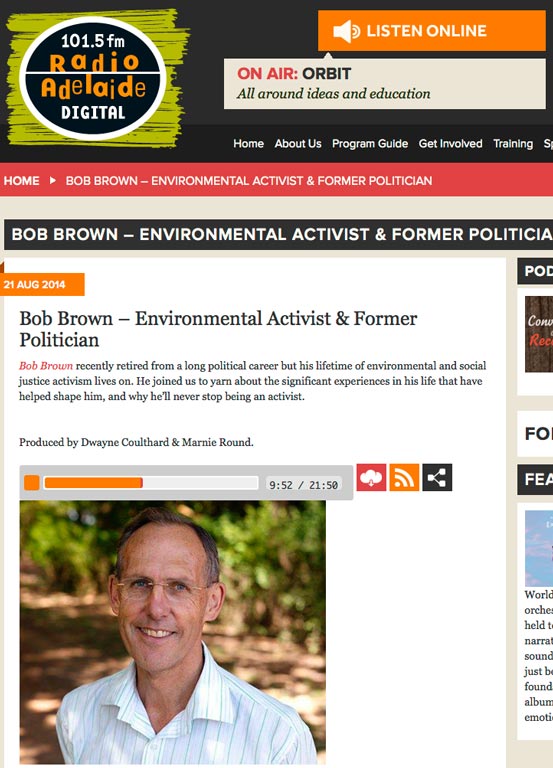Viewport: 553px width, 768px height.
Task: Click the Radio Adelaide Digital logo
Action: [93, 78]
